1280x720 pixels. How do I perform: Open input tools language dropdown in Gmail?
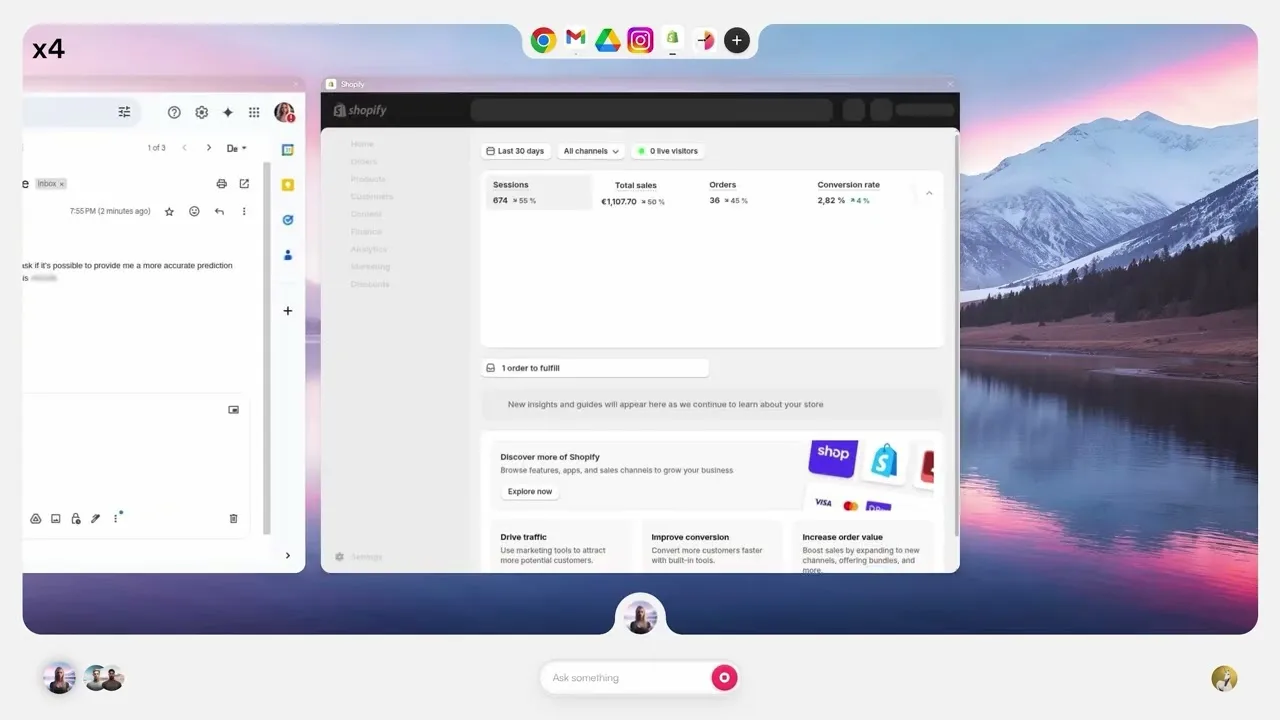click(x=237, y=148)
